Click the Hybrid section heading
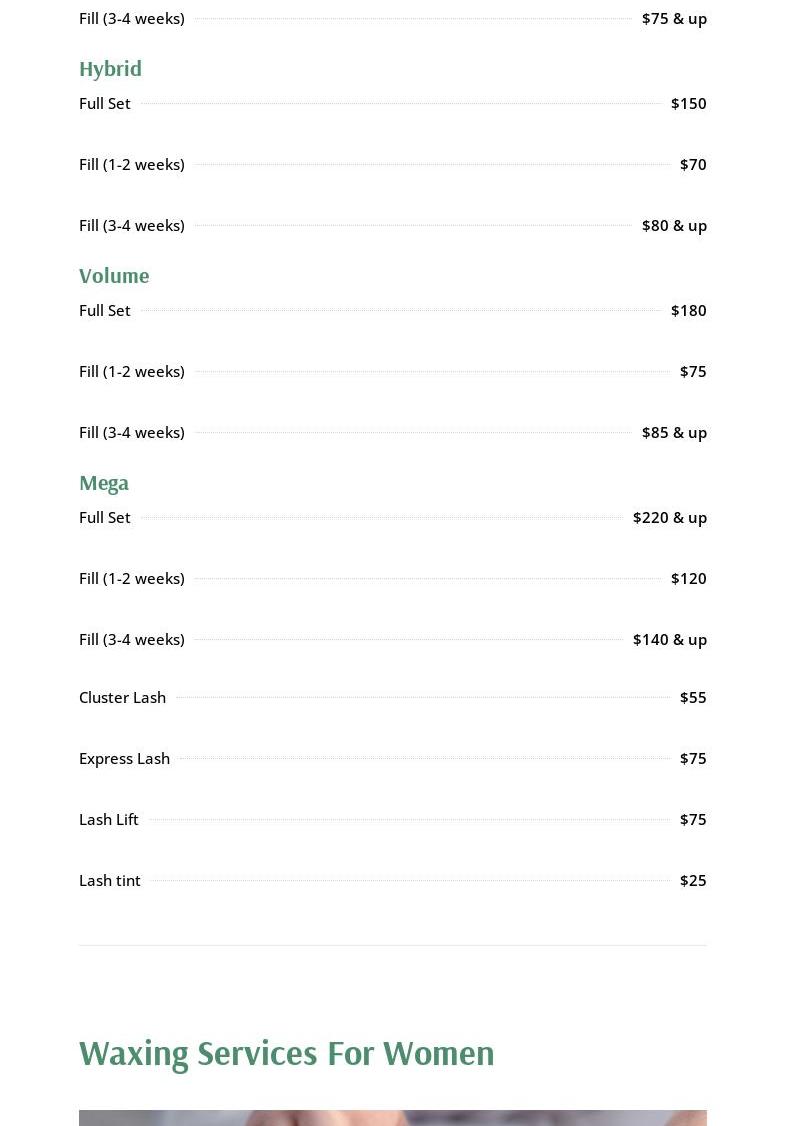The height and width of the screenshot is (1126, 785). pos(110,68)
